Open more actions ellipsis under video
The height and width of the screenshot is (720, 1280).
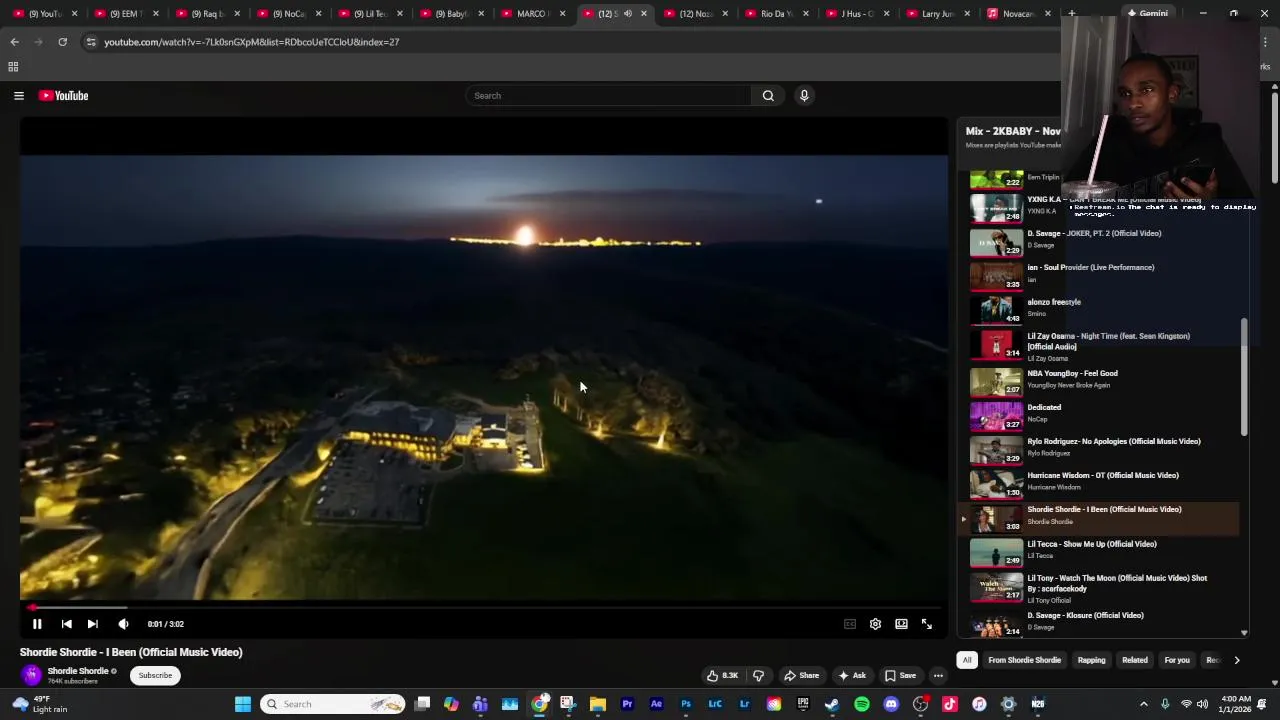tap(938, 676)
